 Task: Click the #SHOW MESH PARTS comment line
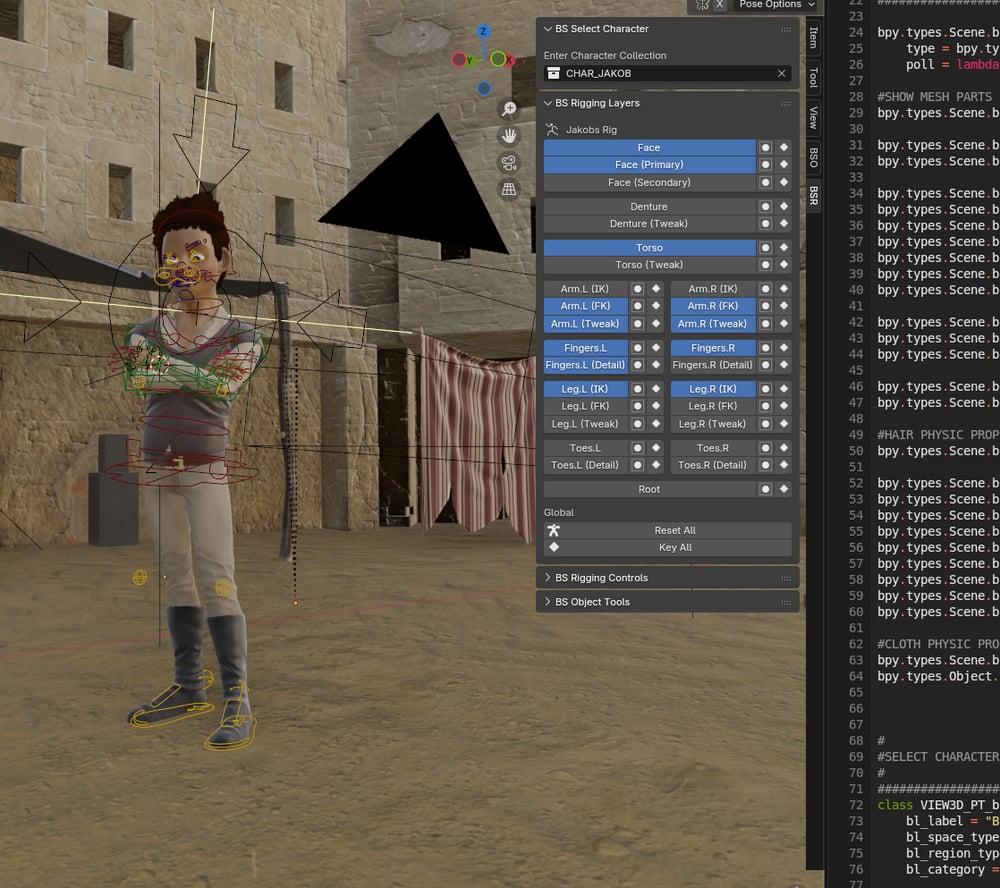[x=934, y=97]
